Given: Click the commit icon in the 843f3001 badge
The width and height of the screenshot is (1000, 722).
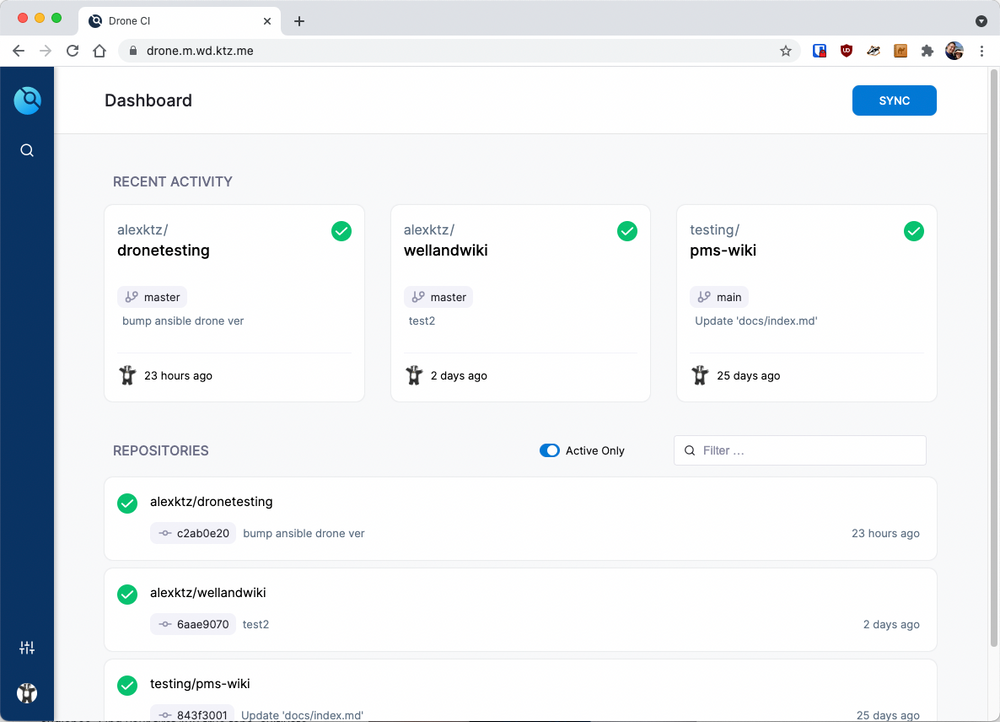Looking at the screenshot, I should (x=163, y=715).
